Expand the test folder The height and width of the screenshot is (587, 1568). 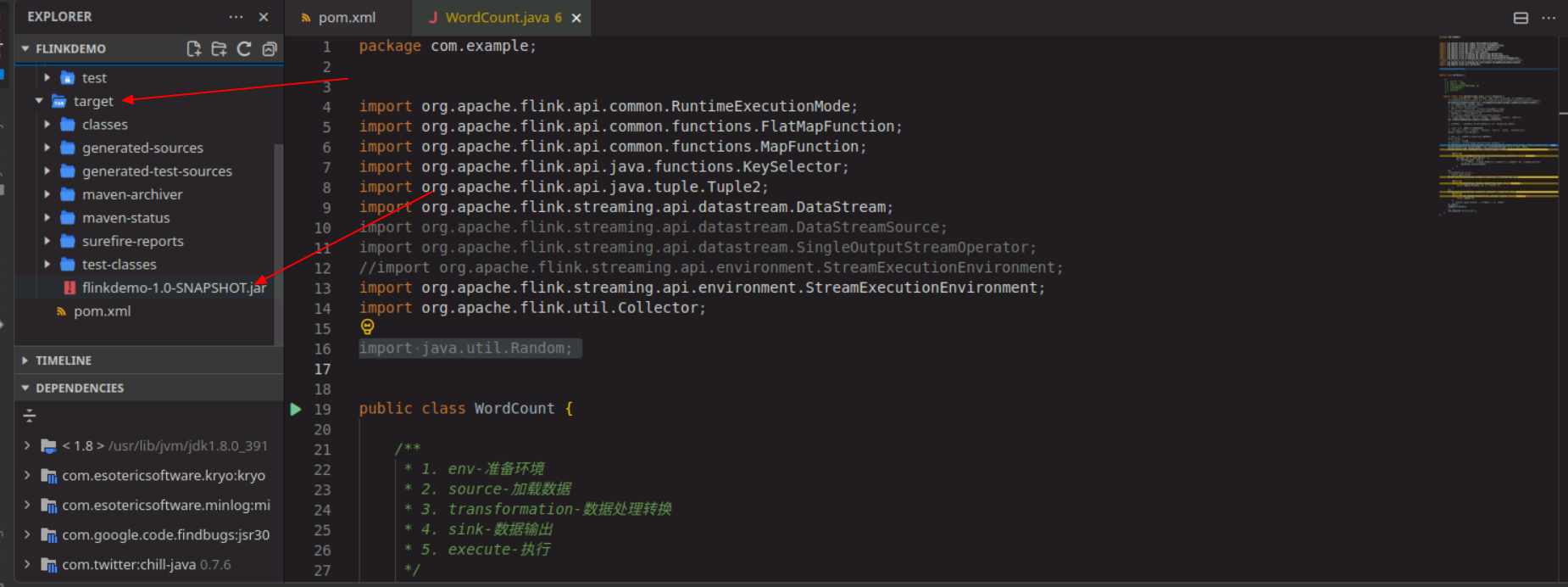click(47, 78)
